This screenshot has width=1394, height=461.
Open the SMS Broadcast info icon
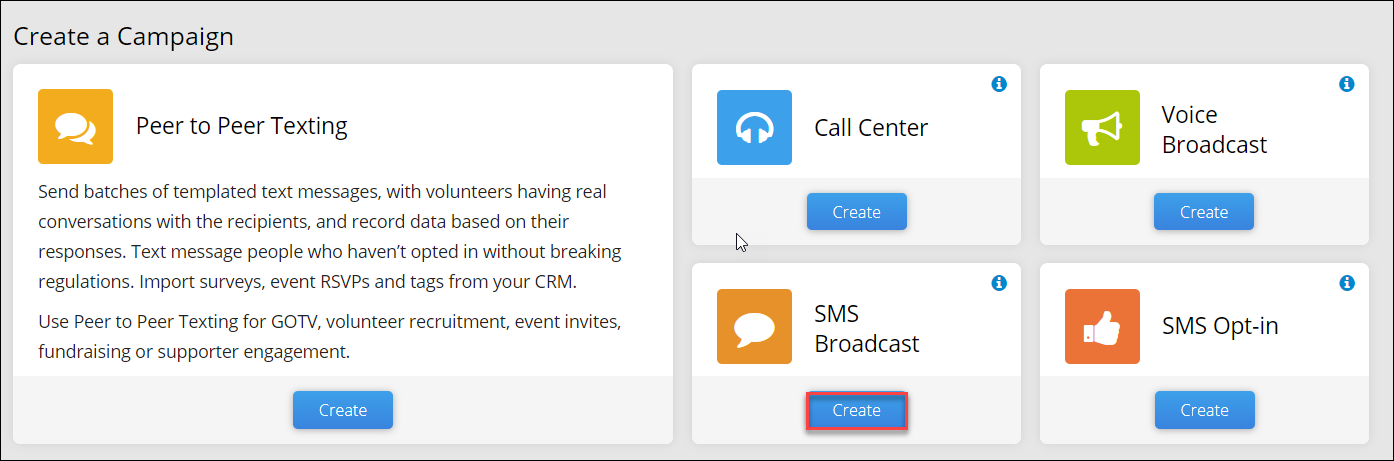pos(998,284)
